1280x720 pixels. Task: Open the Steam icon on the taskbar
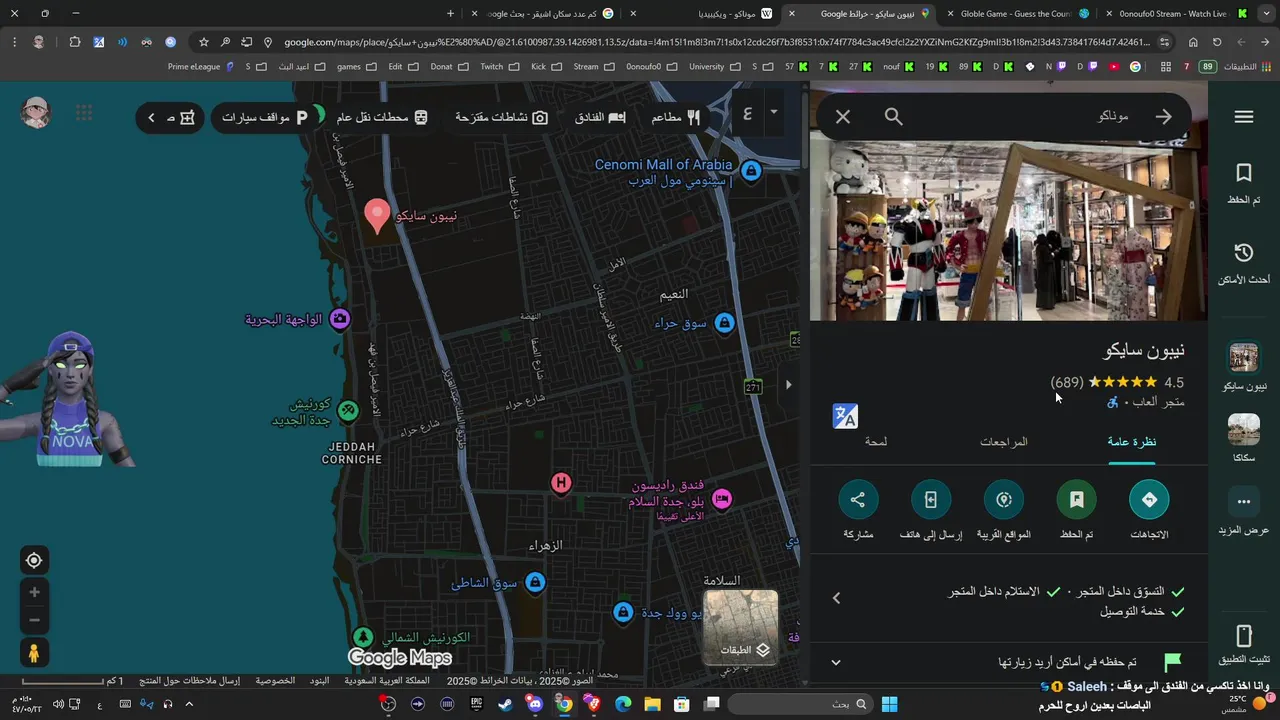506,704
